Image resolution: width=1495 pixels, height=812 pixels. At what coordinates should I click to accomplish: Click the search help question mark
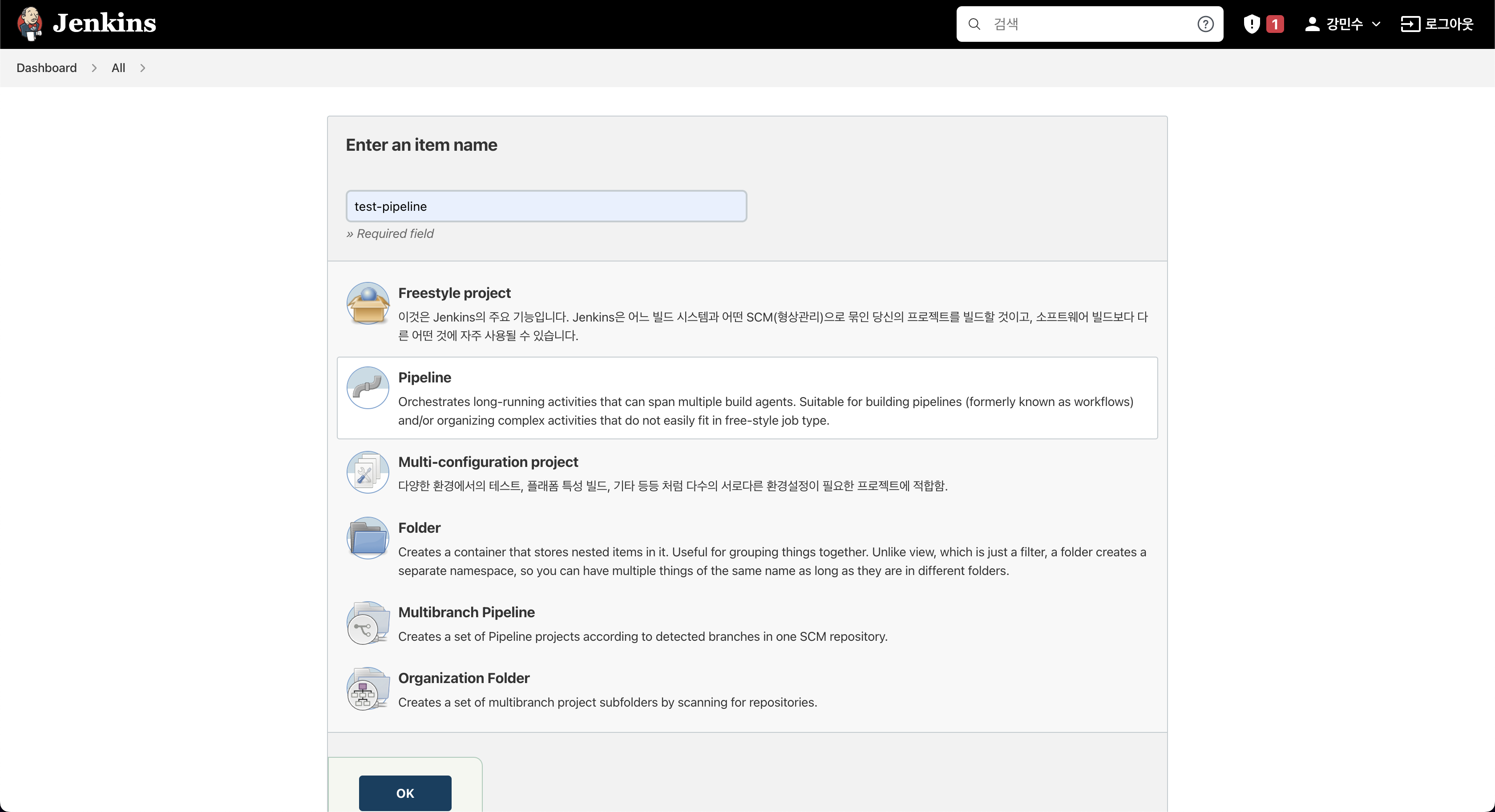click(x=1205, y=24)
